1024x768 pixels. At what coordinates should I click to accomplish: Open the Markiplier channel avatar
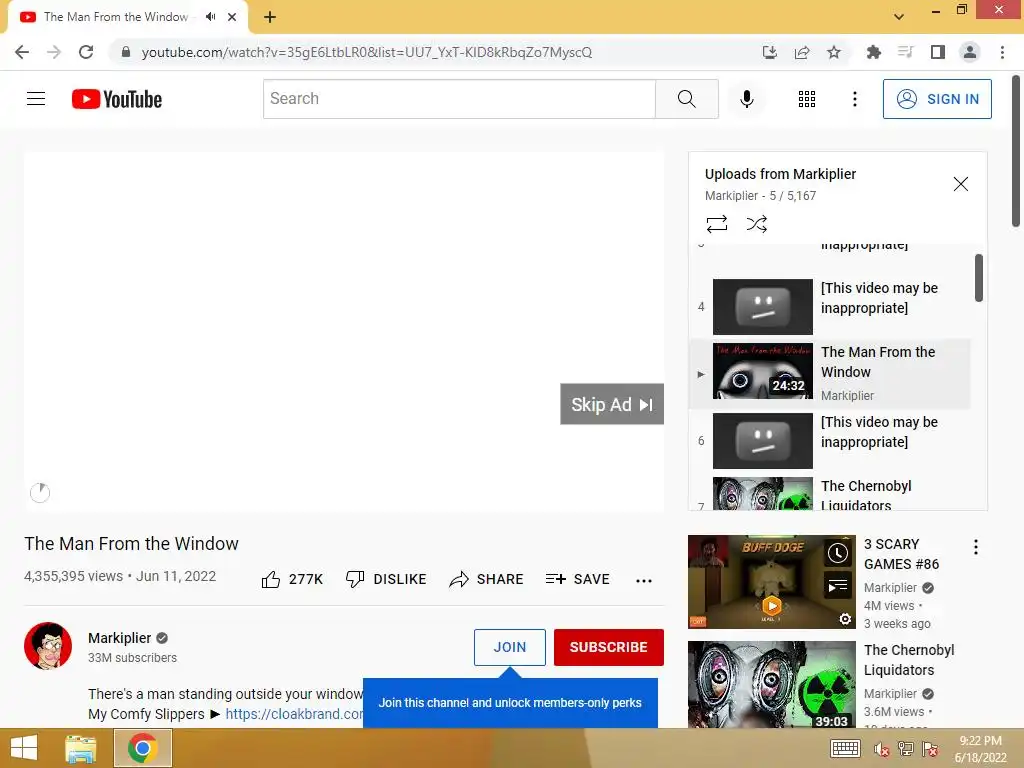pos(48,646)
